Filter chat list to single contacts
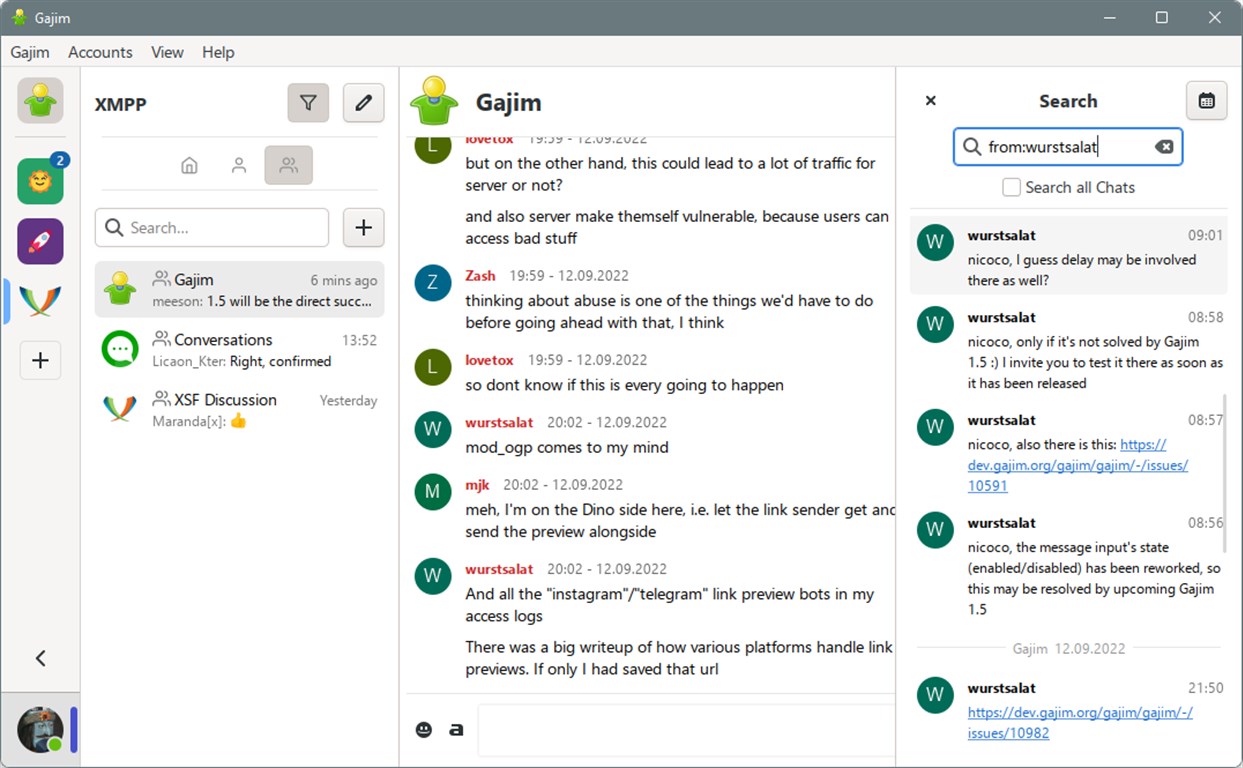This screenshot has width=1243, height=768. click(x=239, y=166)
